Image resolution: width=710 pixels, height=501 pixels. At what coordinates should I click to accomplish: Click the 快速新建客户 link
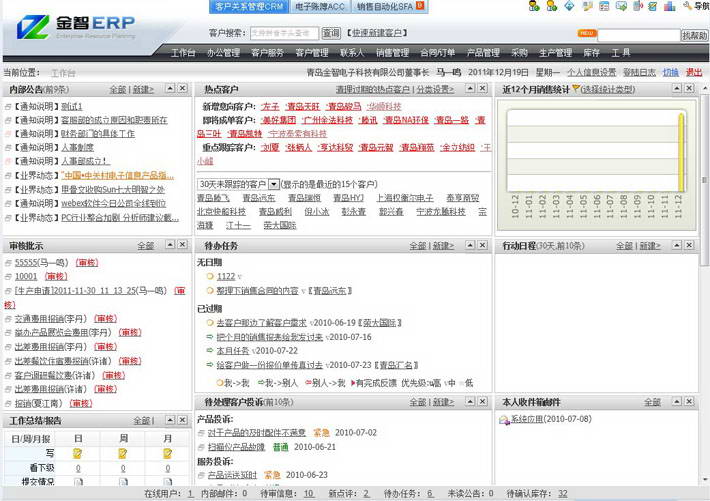377,33
